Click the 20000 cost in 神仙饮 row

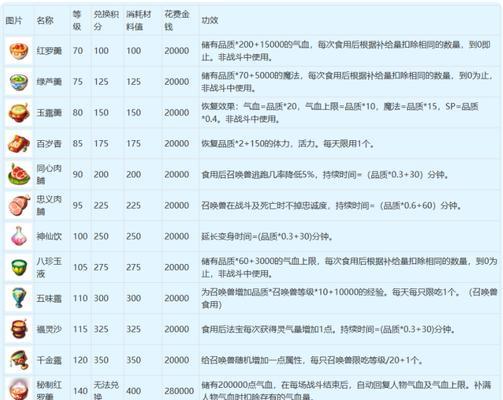click(177, 237)
